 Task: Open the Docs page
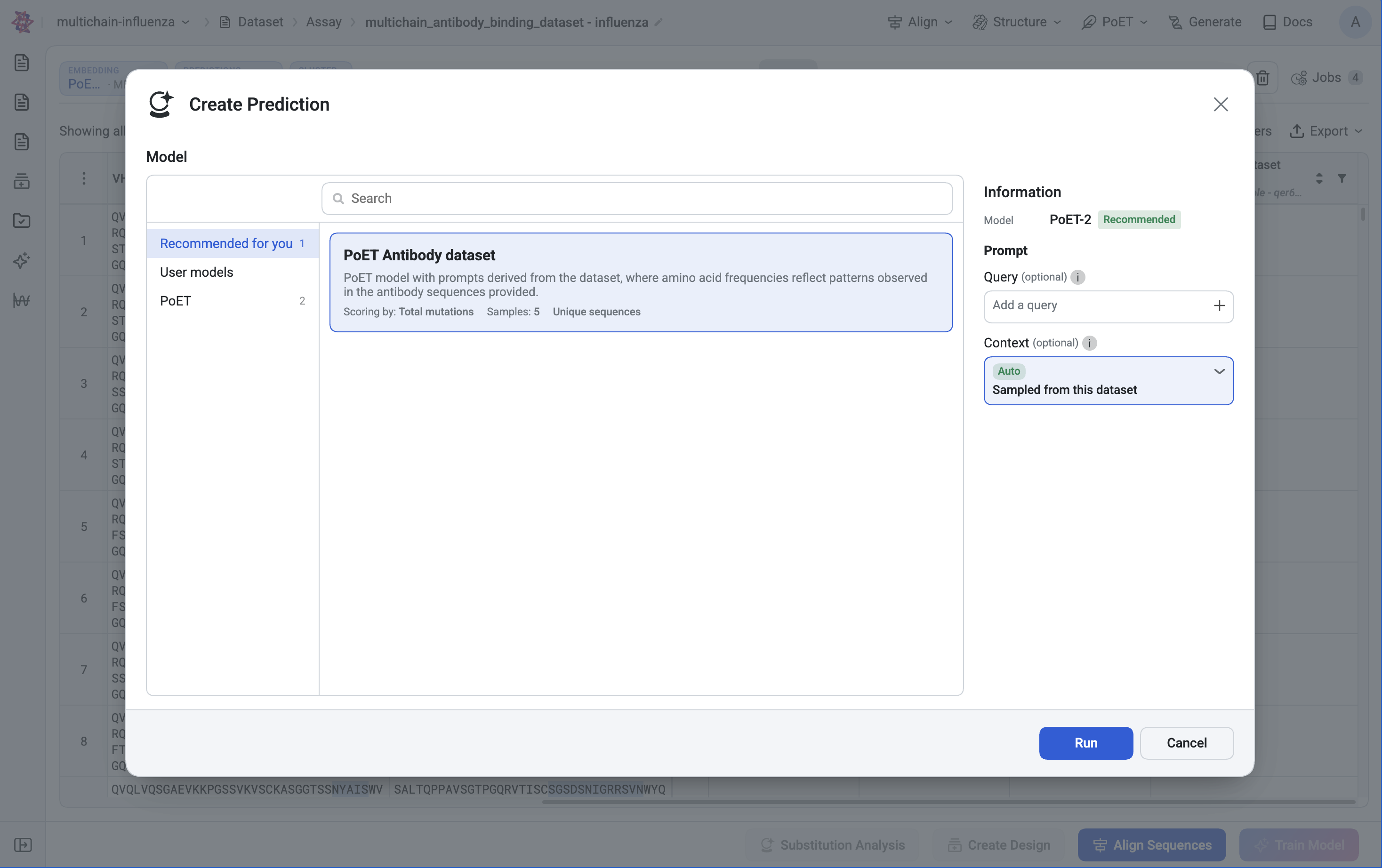click(1288, 23)
